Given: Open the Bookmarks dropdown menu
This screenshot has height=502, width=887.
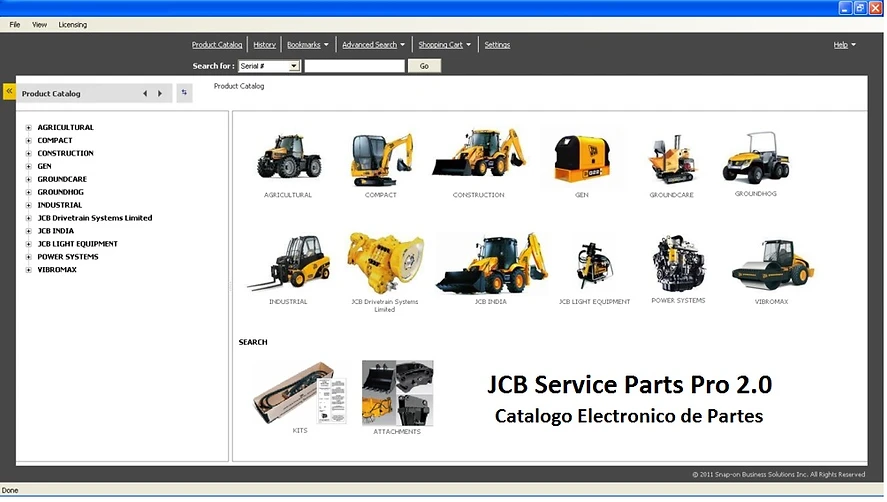Looking at the screenshot, I should point(308,45).
